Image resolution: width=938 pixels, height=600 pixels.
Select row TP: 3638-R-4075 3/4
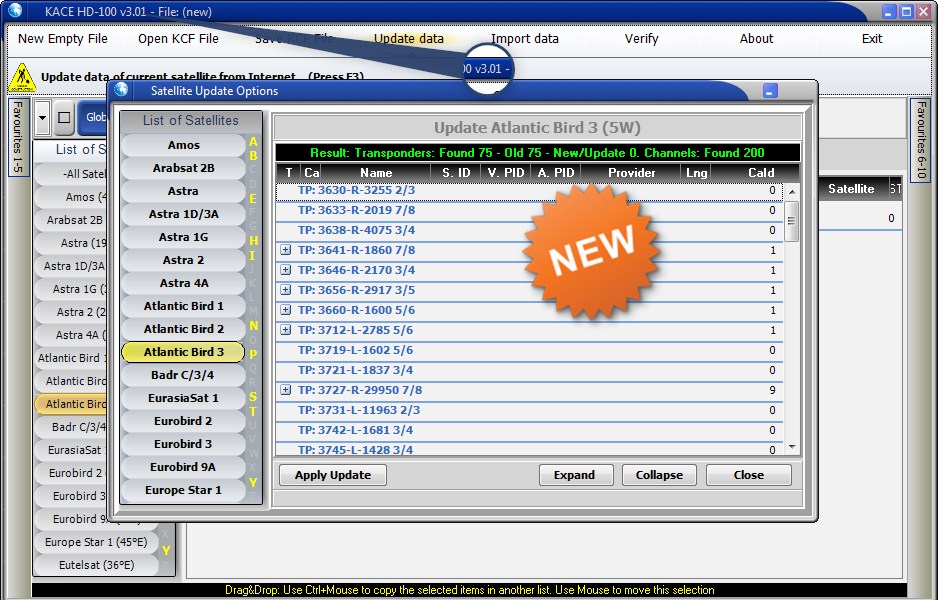pyautogui.click(x=529, y=230)
